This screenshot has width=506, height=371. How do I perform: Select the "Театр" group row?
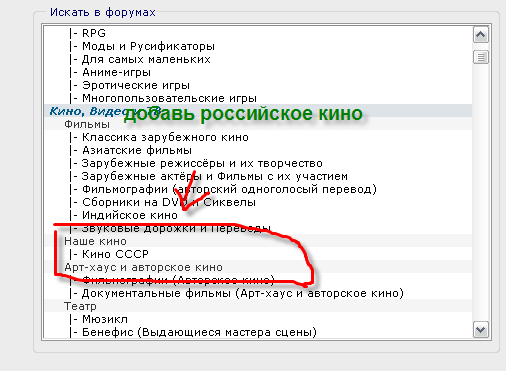coord(258,306)
